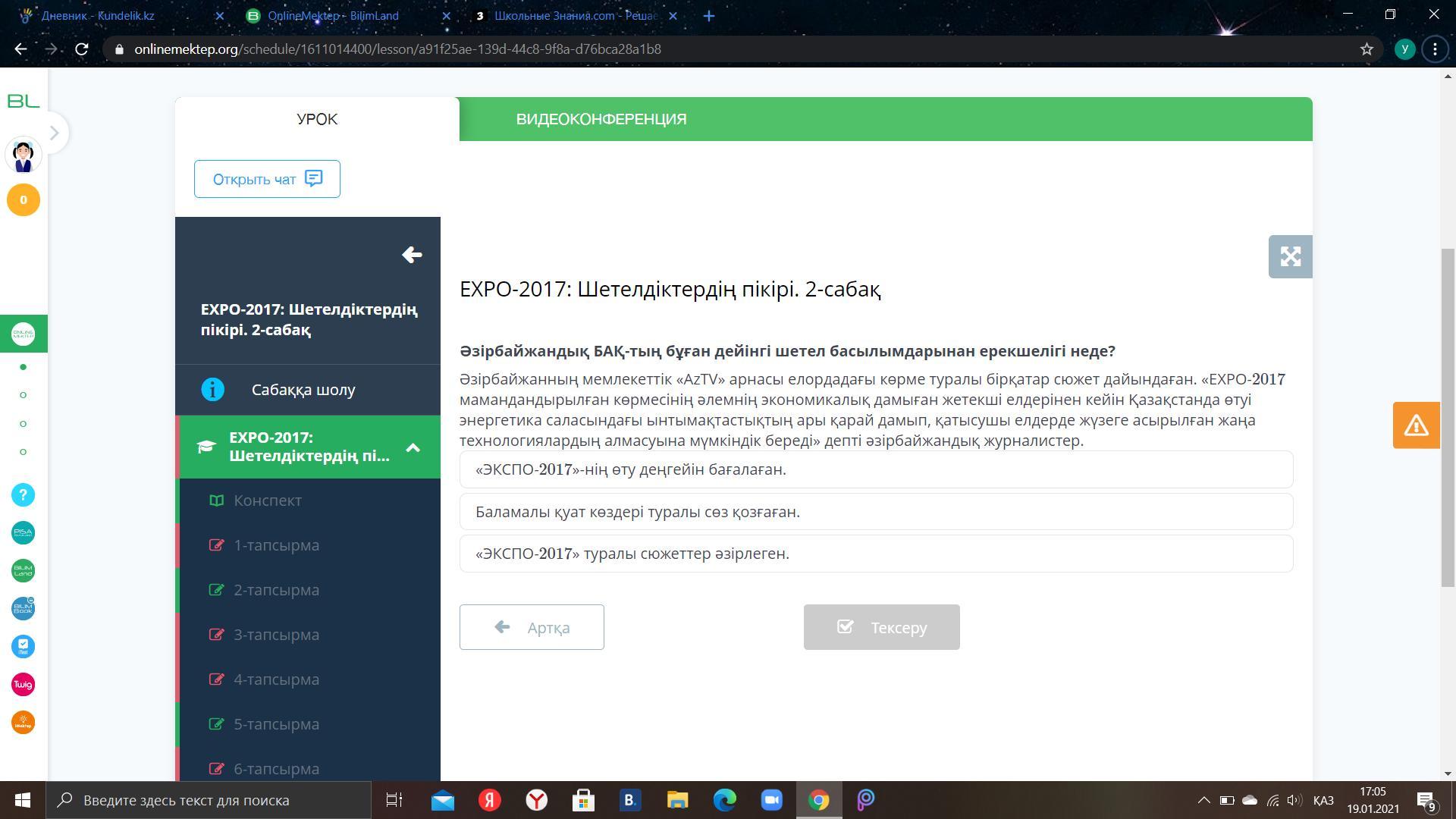Select answer «ЭКСПО-2017»-нің өту деңгейін бағалаған
Image resolution: width=1456 pixels, height=819 pixels.
[x=876, y=469]
